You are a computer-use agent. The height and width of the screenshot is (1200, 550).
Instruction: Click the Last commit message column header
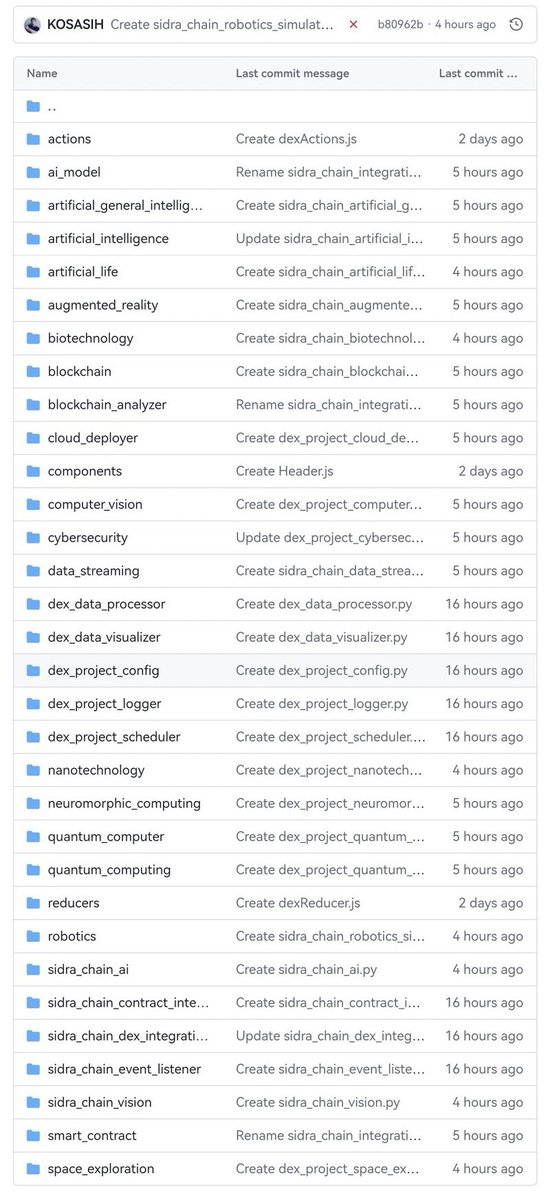coord(292,73)
